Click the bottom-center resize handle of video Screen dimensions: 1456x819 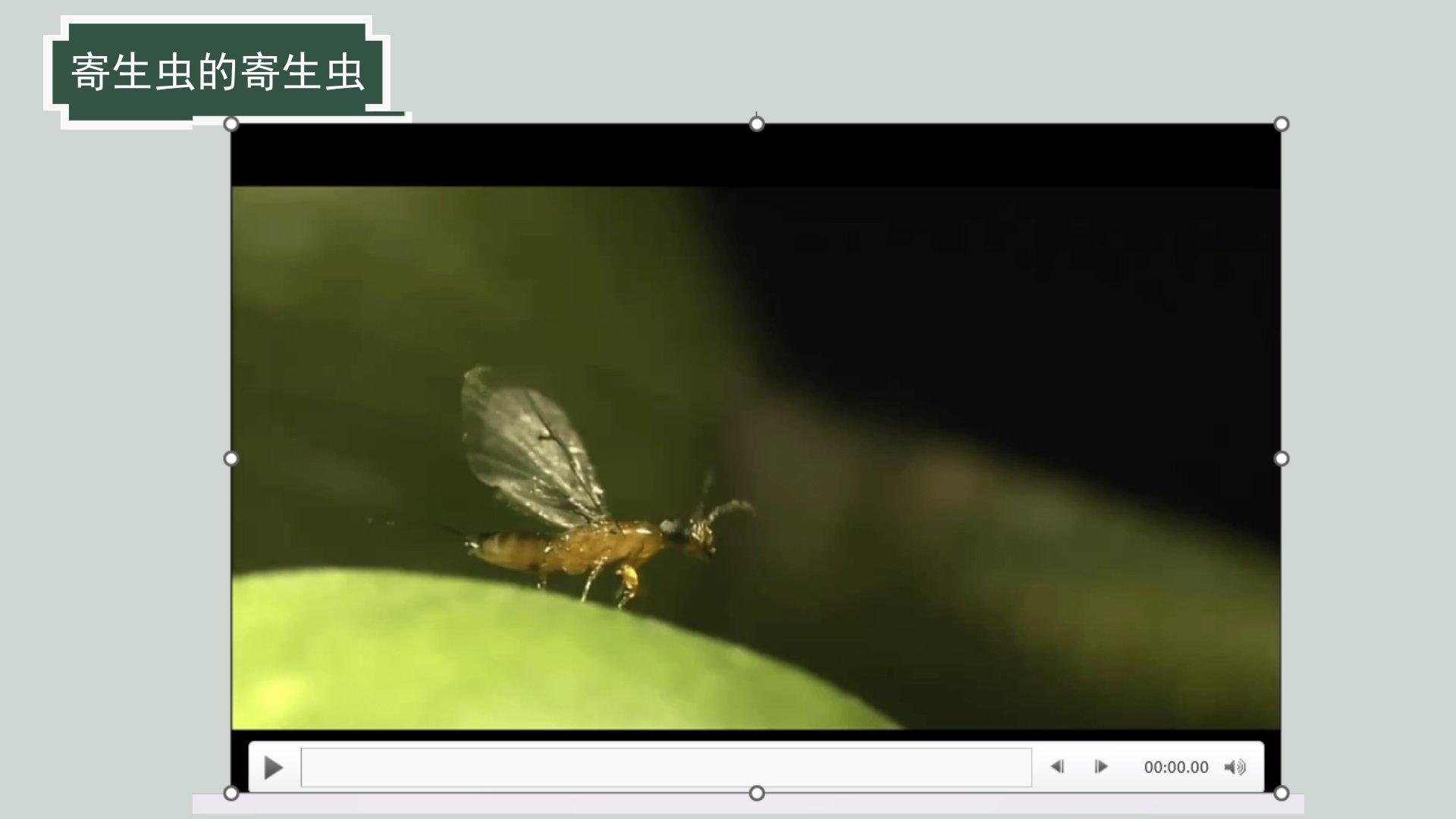point(756,793)
